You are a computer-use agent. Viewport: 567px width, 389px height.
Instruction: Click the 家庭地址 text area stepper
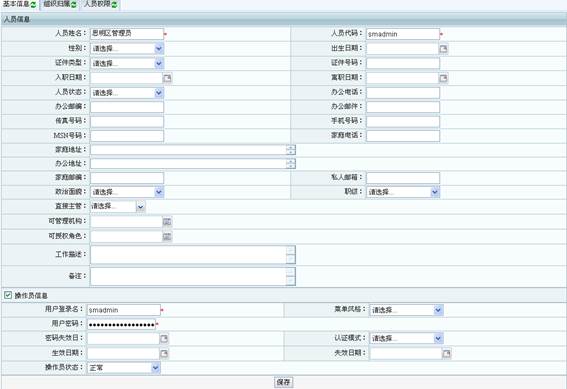[x=290, y=150]
